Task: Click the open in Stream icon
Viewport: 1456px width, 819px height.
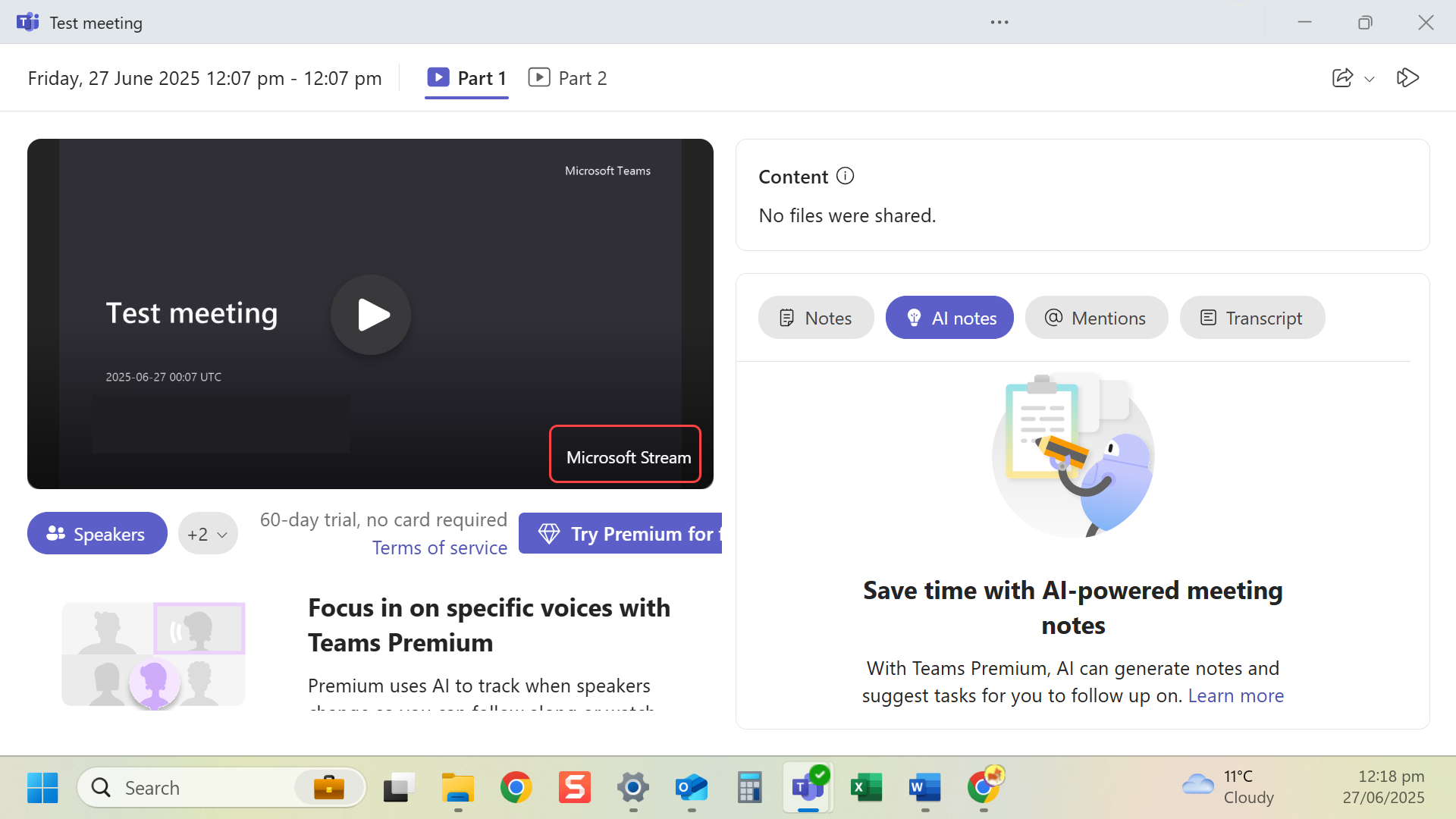Action: pos(1408,78)
